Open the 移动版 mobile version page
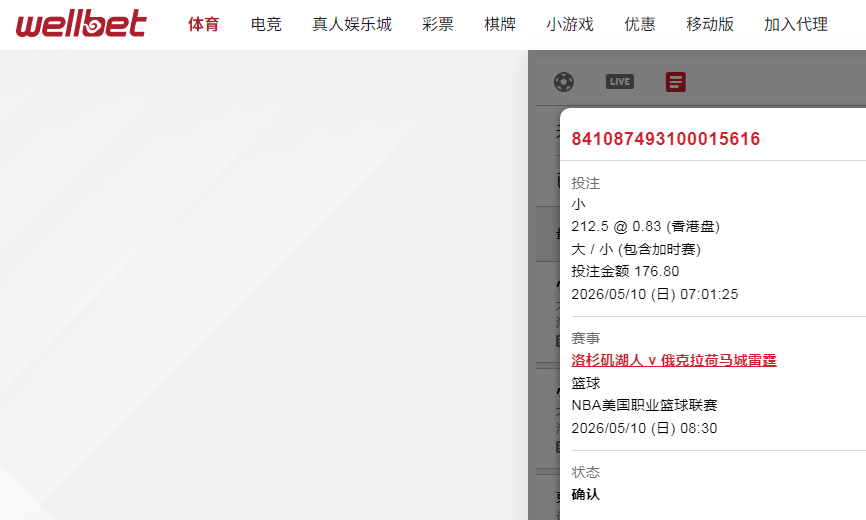The image size is (866, 520). tap(710, 24)
